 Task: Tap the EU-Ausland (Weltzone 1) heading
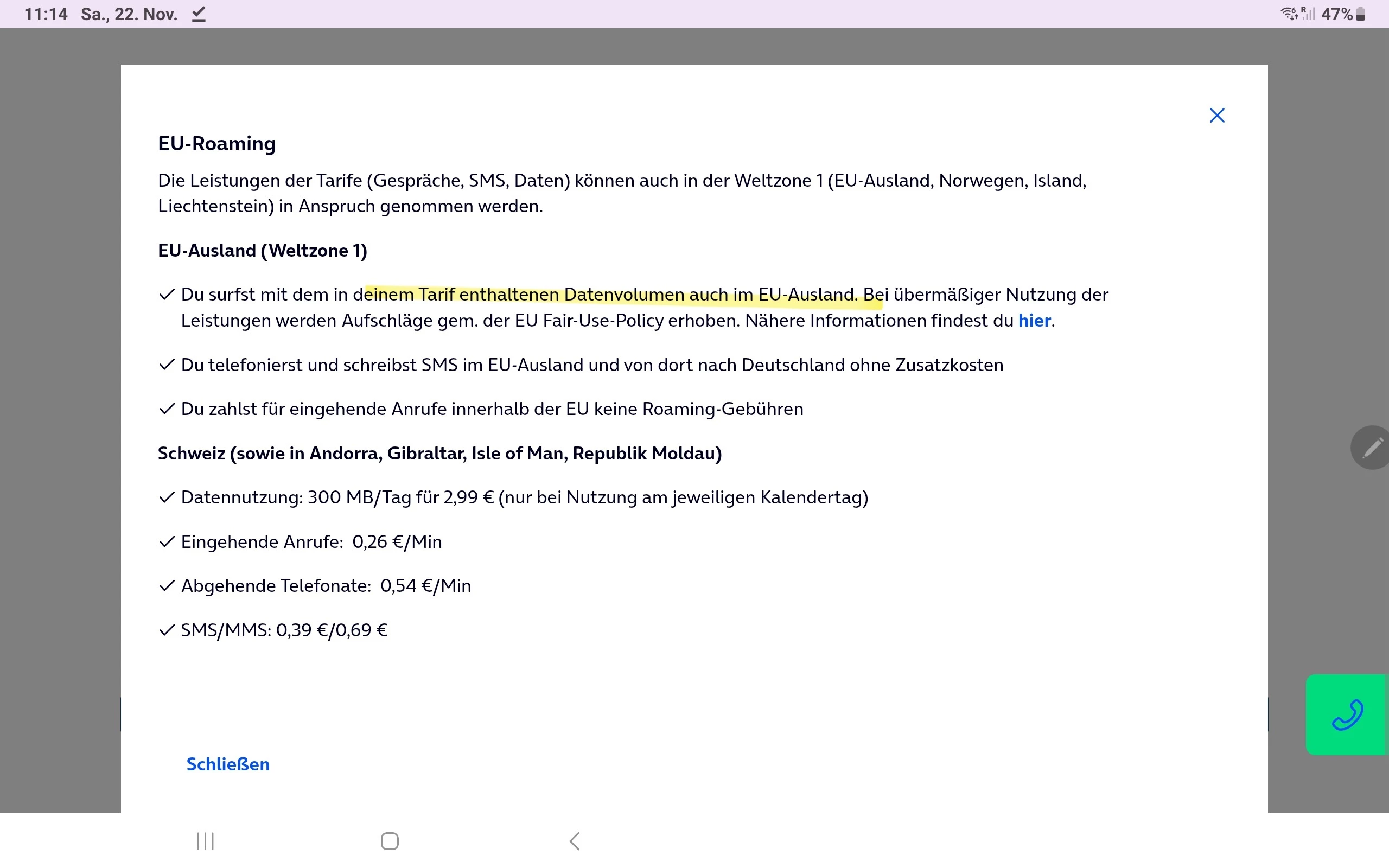(x=262, y=251)
